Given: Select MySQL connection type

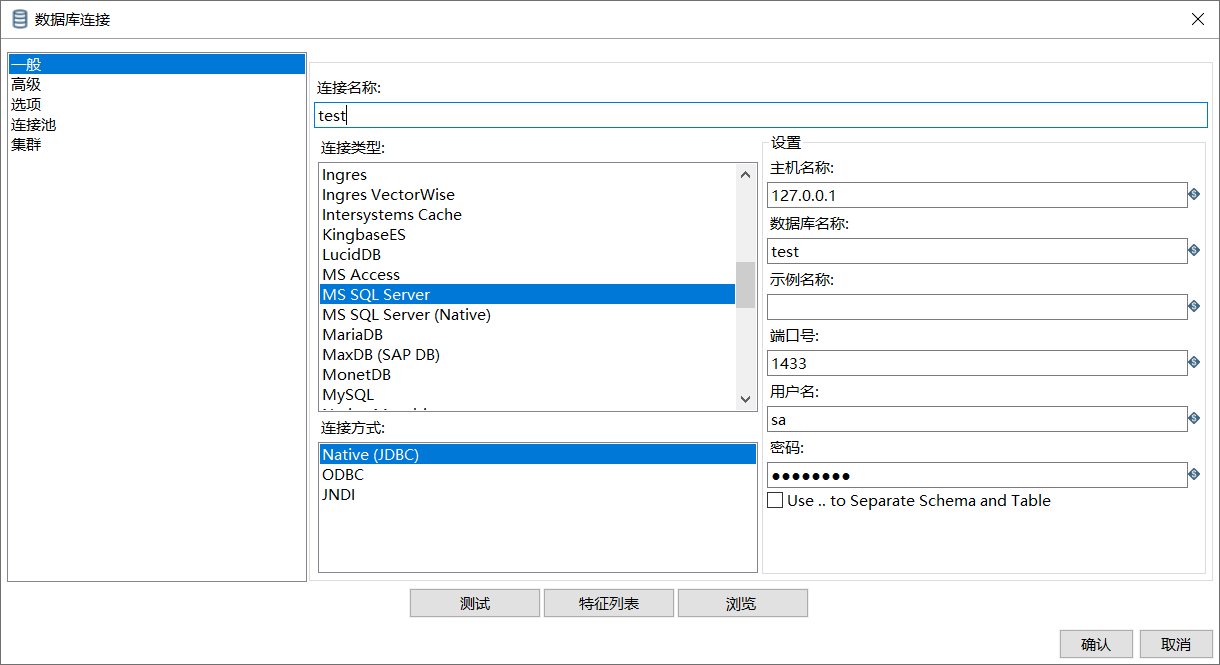Looking at the screenshot, I should (348, 395).
